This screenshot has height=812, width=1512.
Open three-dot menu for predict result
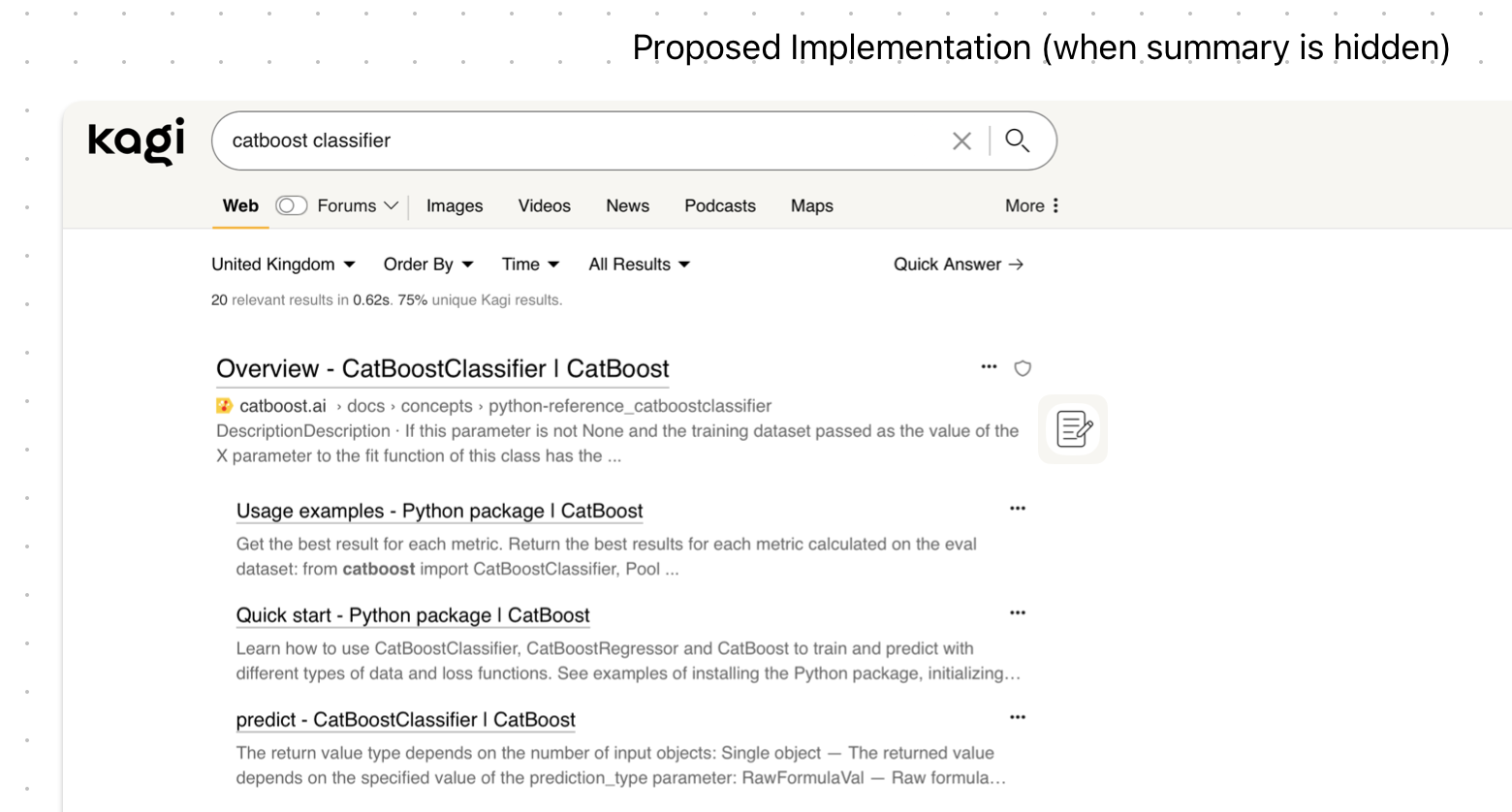click(x=1017, y=718)
